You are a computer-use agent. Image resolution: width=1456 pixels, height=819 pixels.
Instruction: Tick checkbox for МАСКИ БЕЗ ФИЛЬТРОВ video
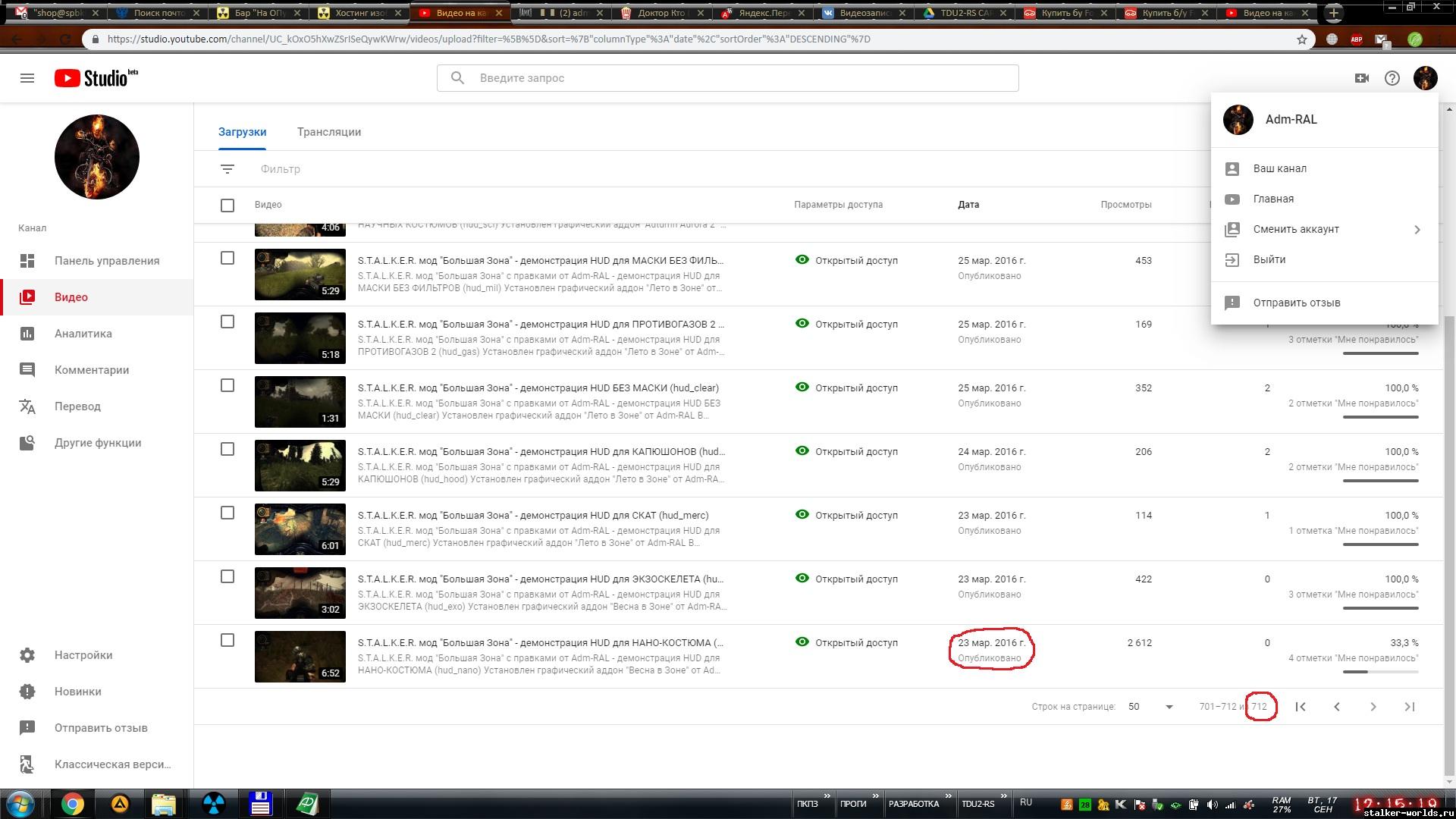pos(227,259)
